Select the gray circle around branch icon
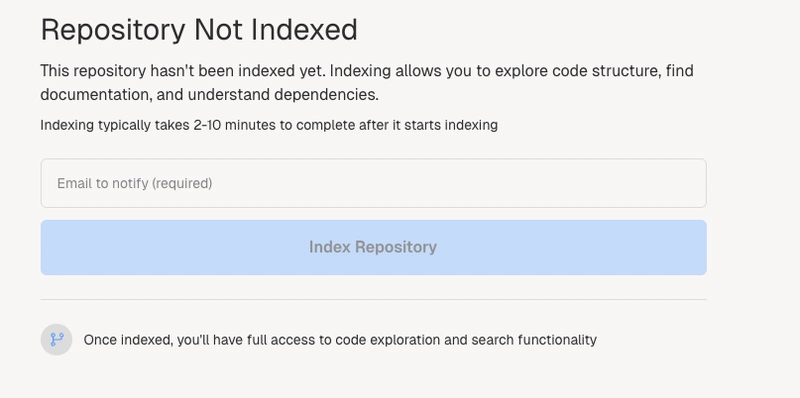This screenshot has height=398, width=800. point(57,339)
